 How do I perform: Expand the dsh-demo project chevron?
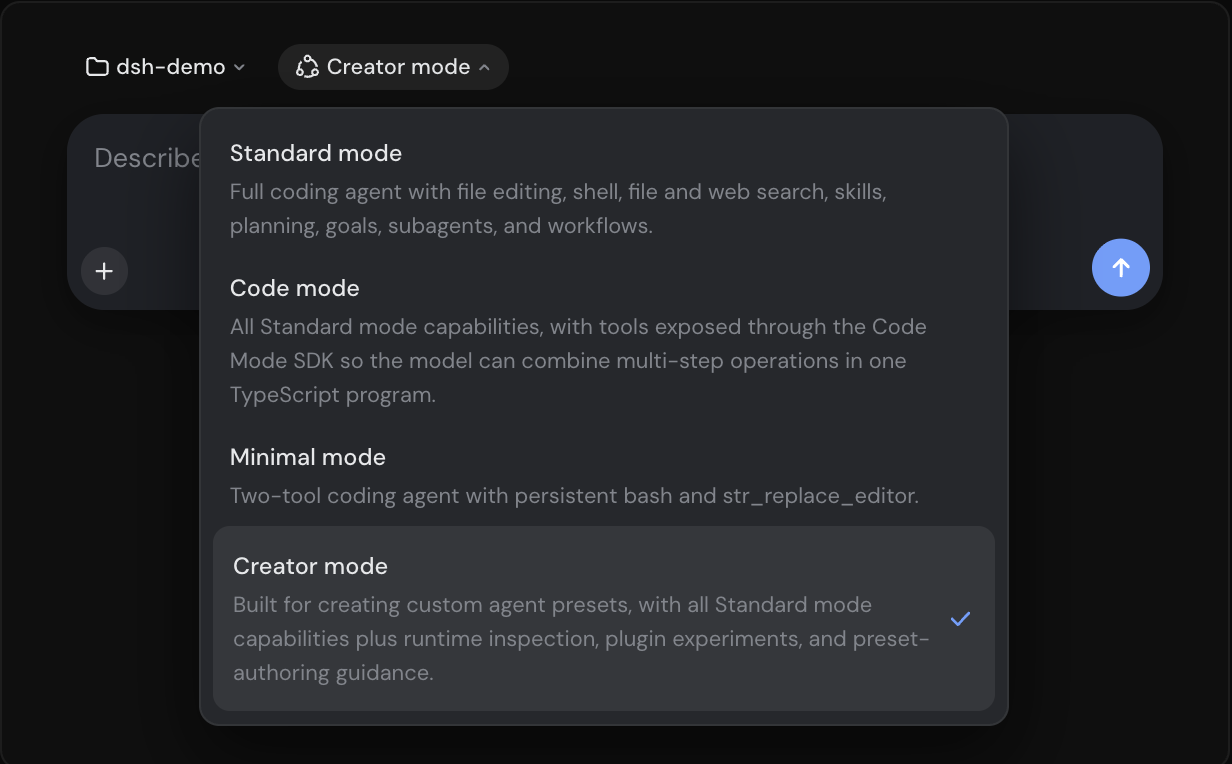239,67
